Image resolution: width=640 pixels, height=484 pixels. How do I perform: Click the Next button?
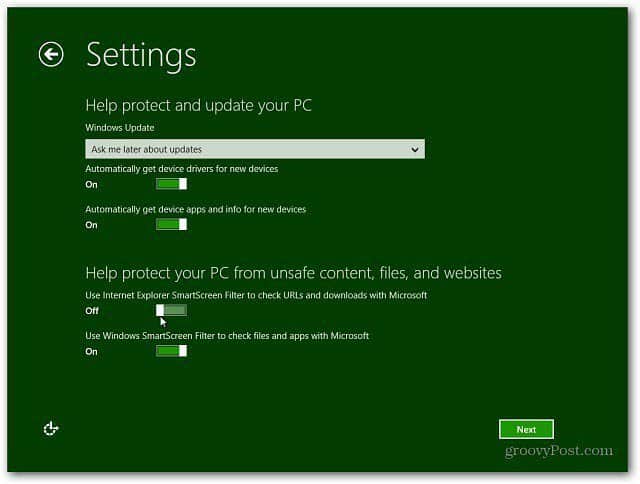click(526, 429)
